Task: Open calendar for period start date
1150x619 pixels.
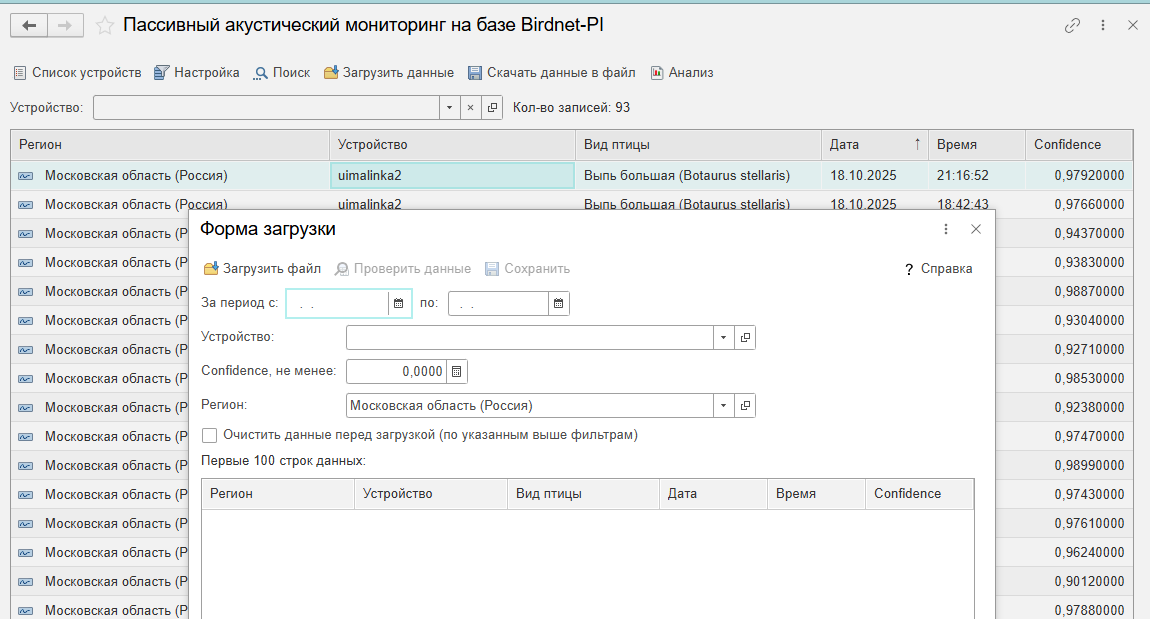Action: [x=398, y=303]
